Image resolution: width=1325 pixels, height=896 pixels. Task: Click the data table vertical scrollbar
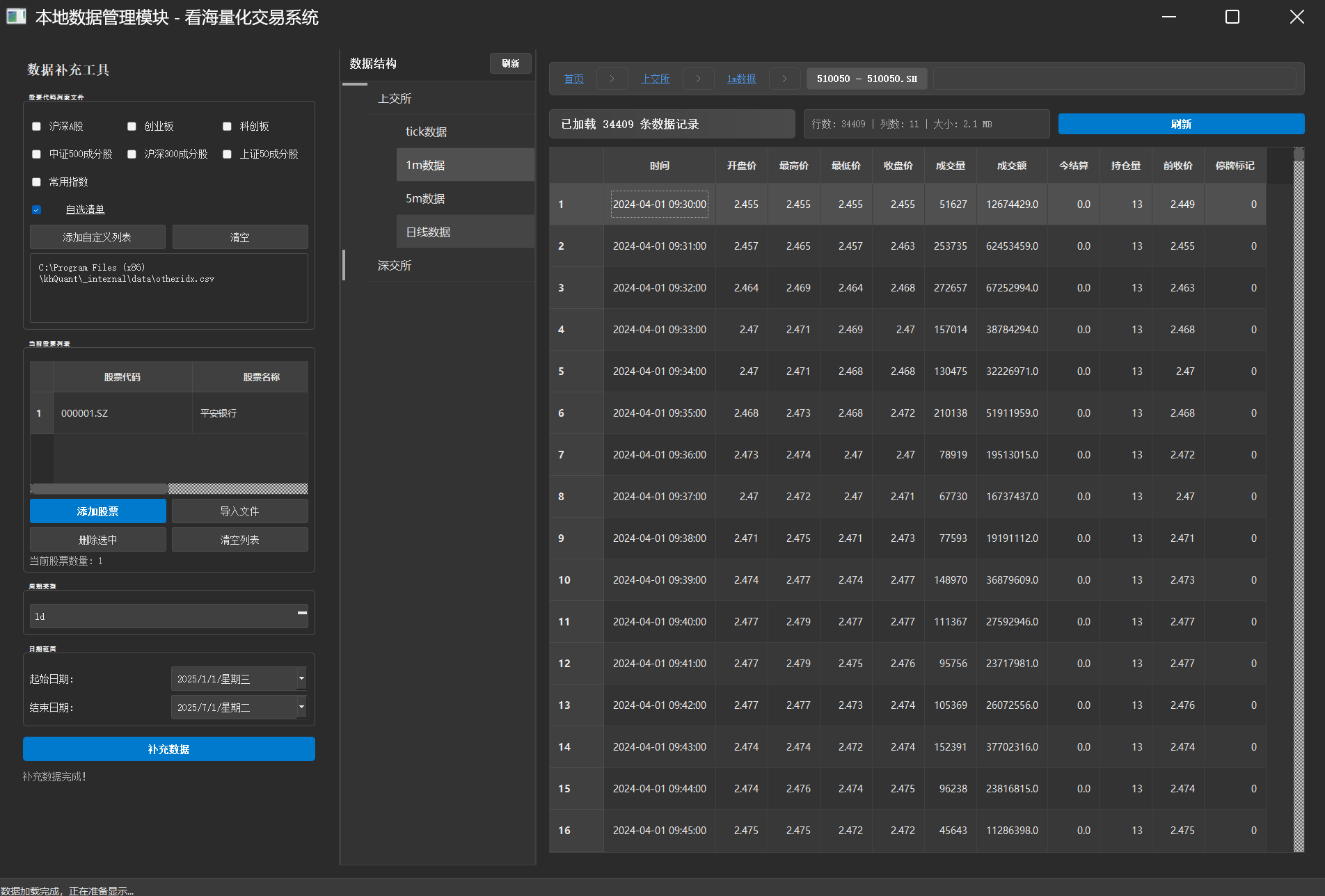(1299, 499)
